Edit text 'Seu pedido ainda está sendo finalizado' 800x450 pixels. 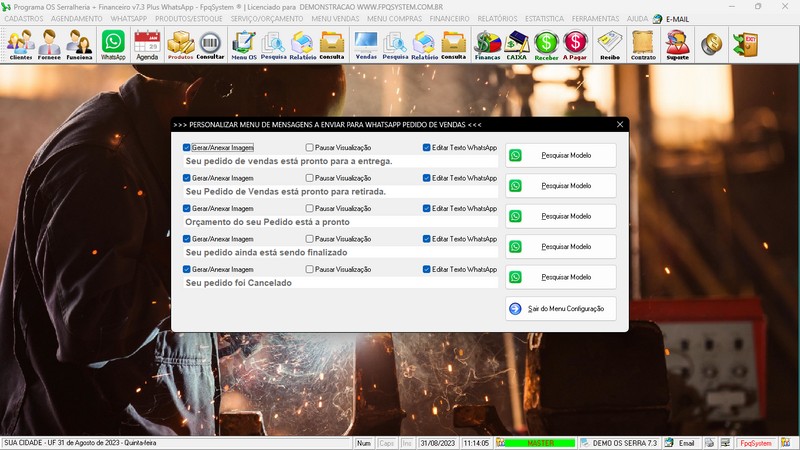tap(340, 253)
